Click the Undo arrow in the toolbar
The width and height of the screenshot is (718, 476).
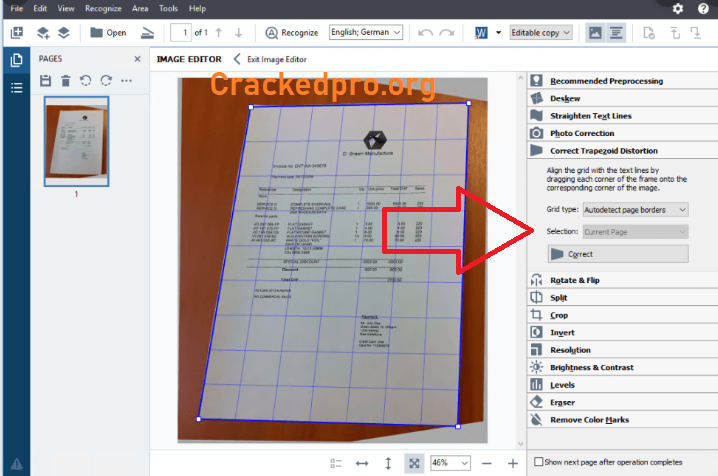pos(426,32)
